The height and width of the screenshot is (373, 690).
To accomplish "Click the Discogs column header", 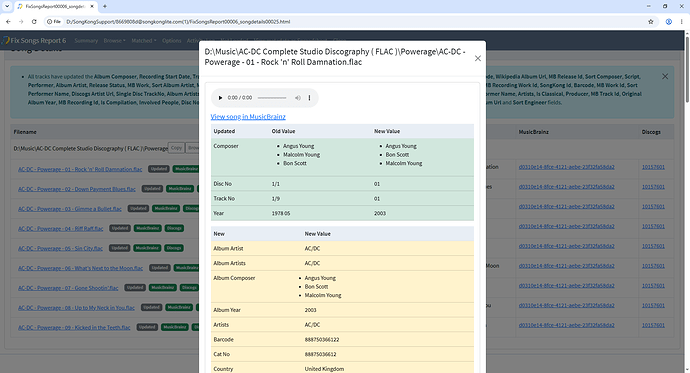I will (x=651, y=132).
